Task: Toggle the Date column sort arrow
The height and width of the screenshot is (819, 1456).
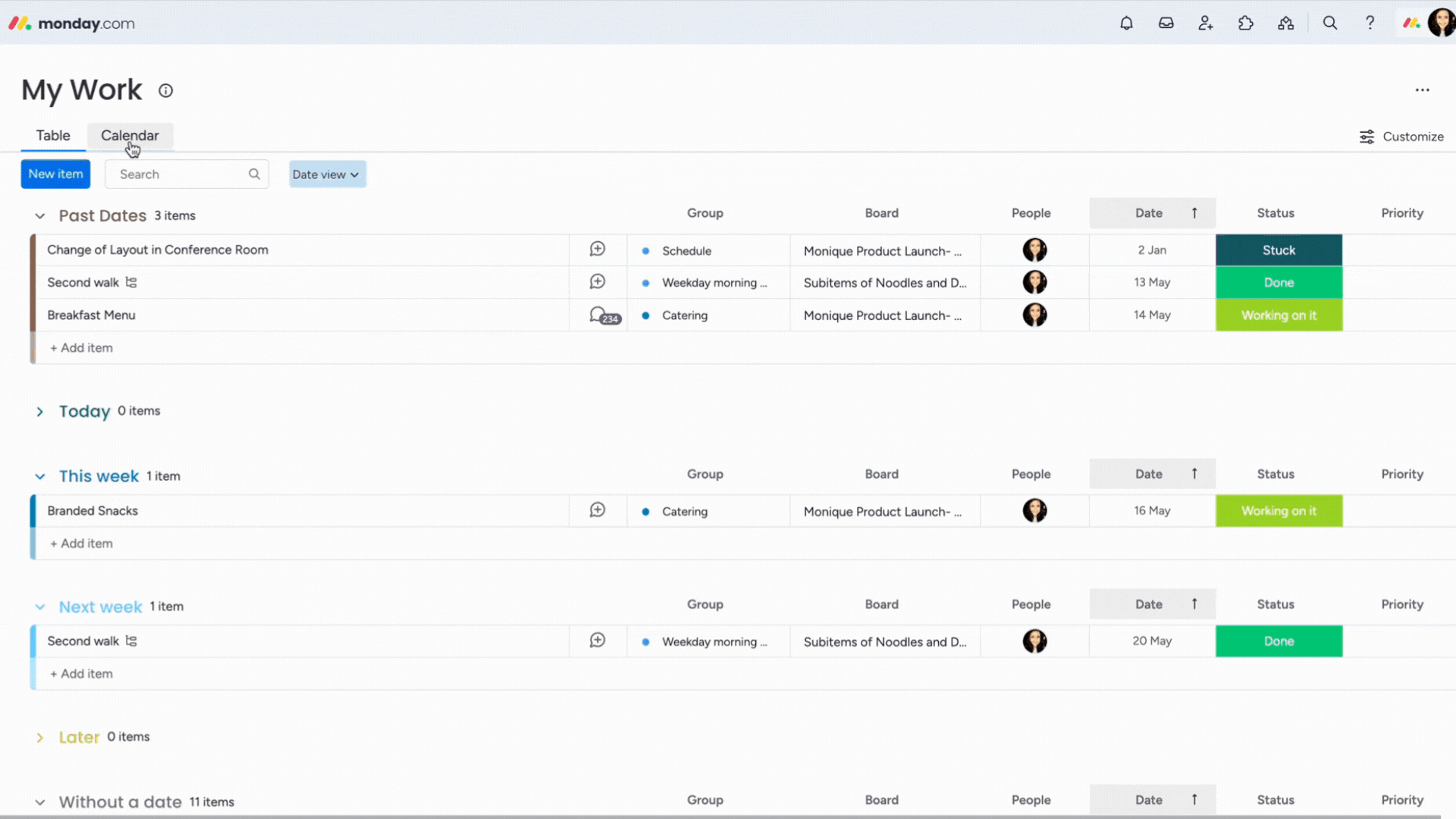Action: click(x=1193, y=213)
